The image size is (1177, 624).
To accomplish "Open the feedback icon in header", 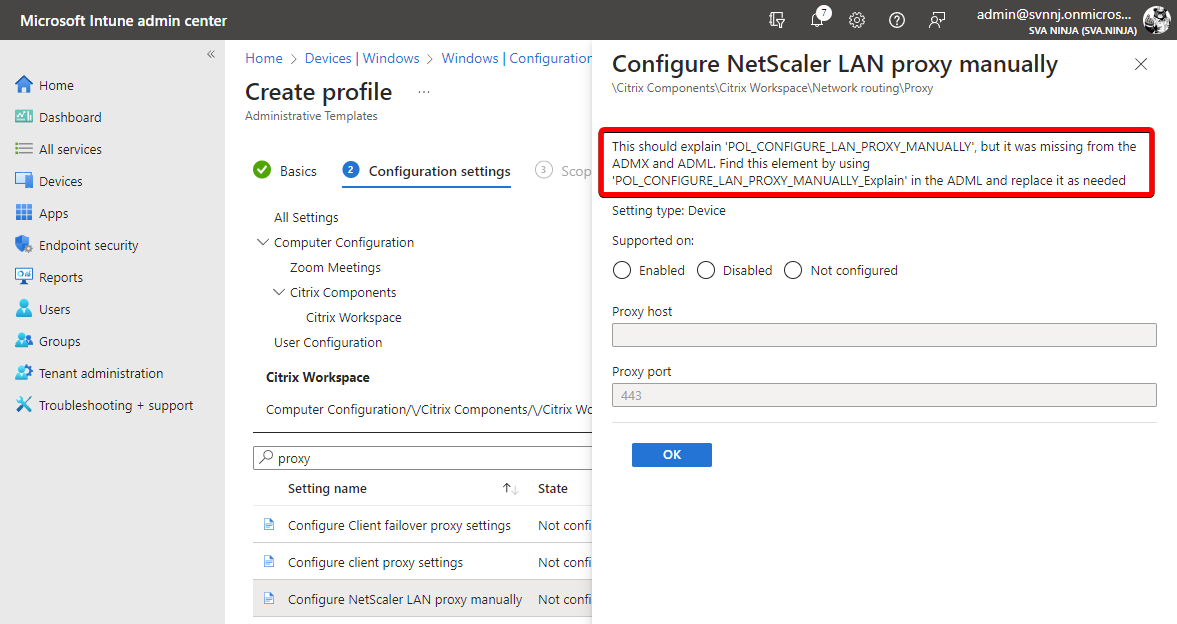I will pyautogui.click(x=937, y=20).
